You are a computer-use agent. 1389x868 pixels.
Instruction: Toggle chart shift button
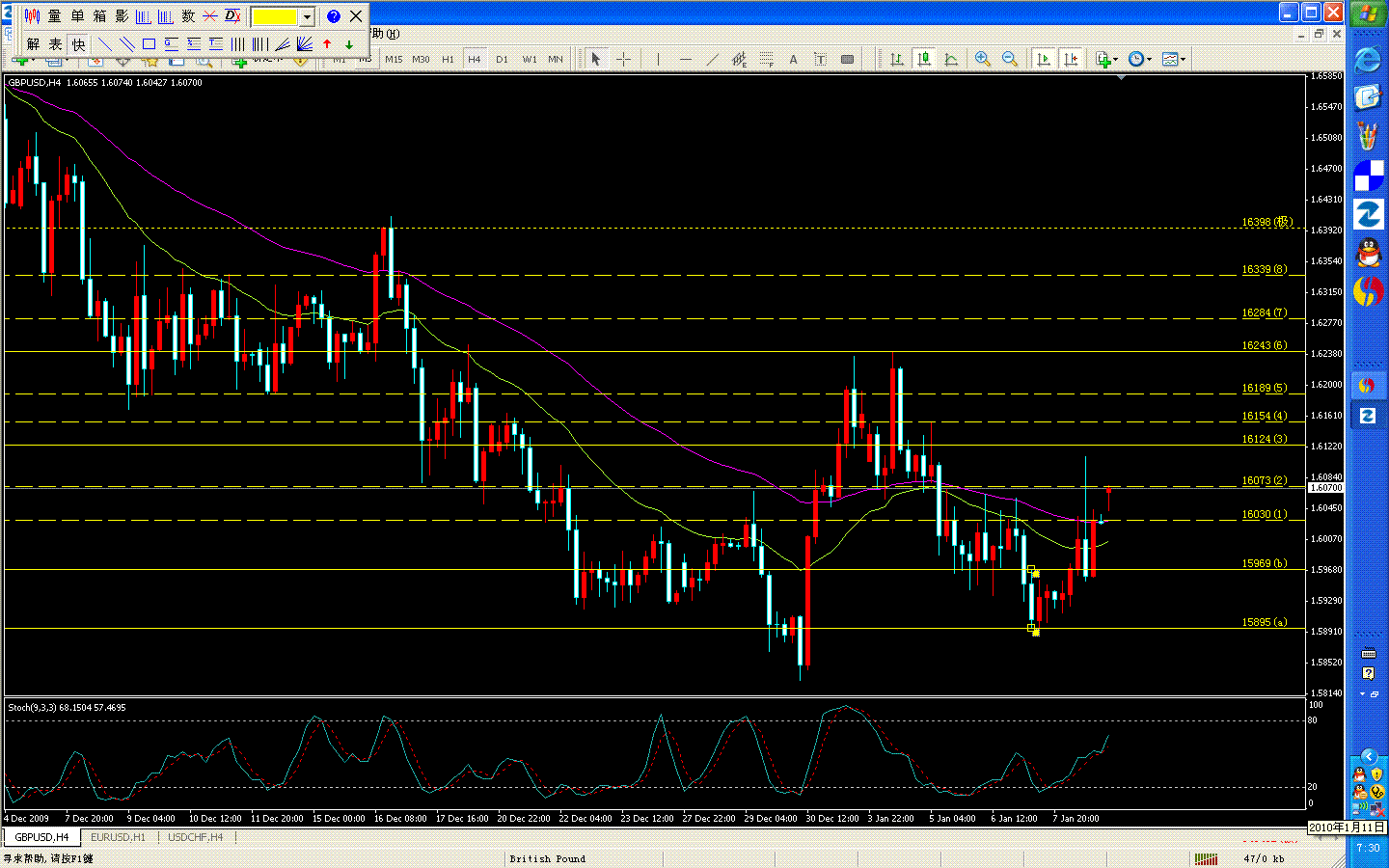coord(1071,60)
